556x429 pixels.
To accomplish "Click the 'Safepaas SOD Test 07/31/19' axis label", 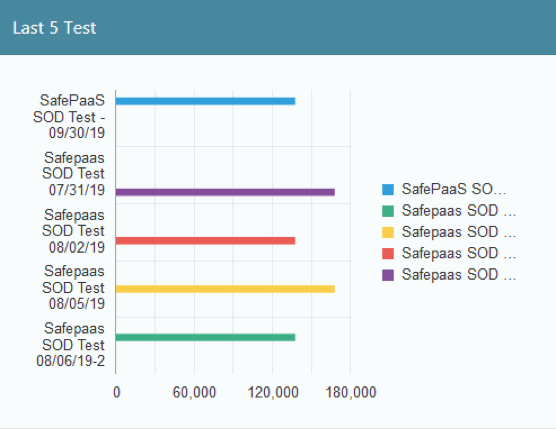I will pyautogui.click(x=73, y=174).
